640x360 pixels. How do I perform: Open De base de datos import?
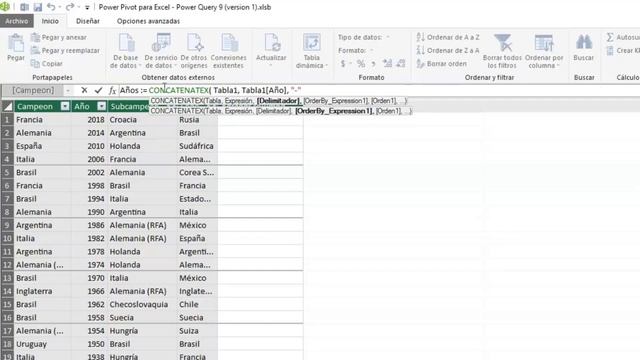125,51
